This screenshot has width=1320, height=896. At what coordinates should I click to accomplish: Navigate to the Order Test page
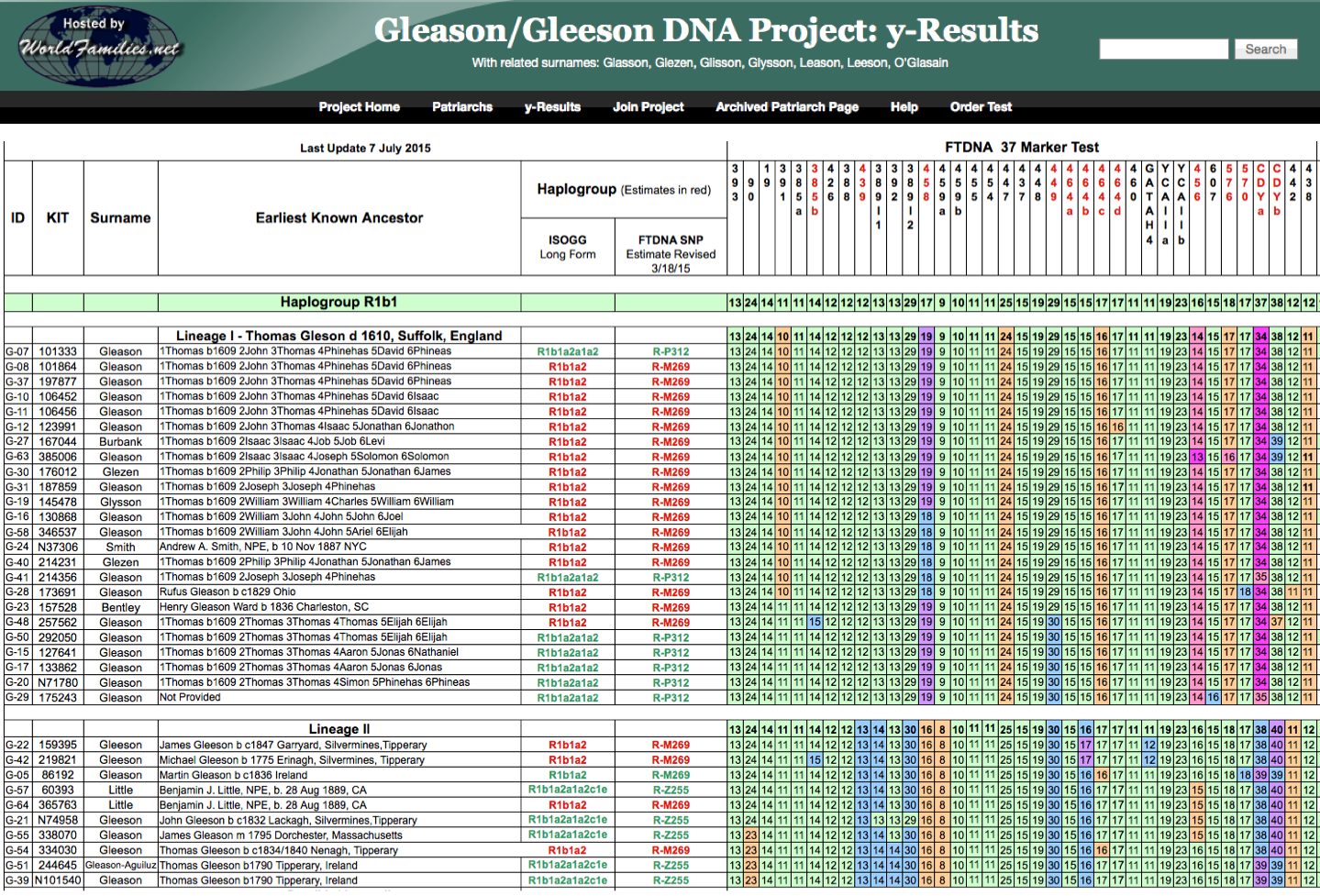pos(981,107)
